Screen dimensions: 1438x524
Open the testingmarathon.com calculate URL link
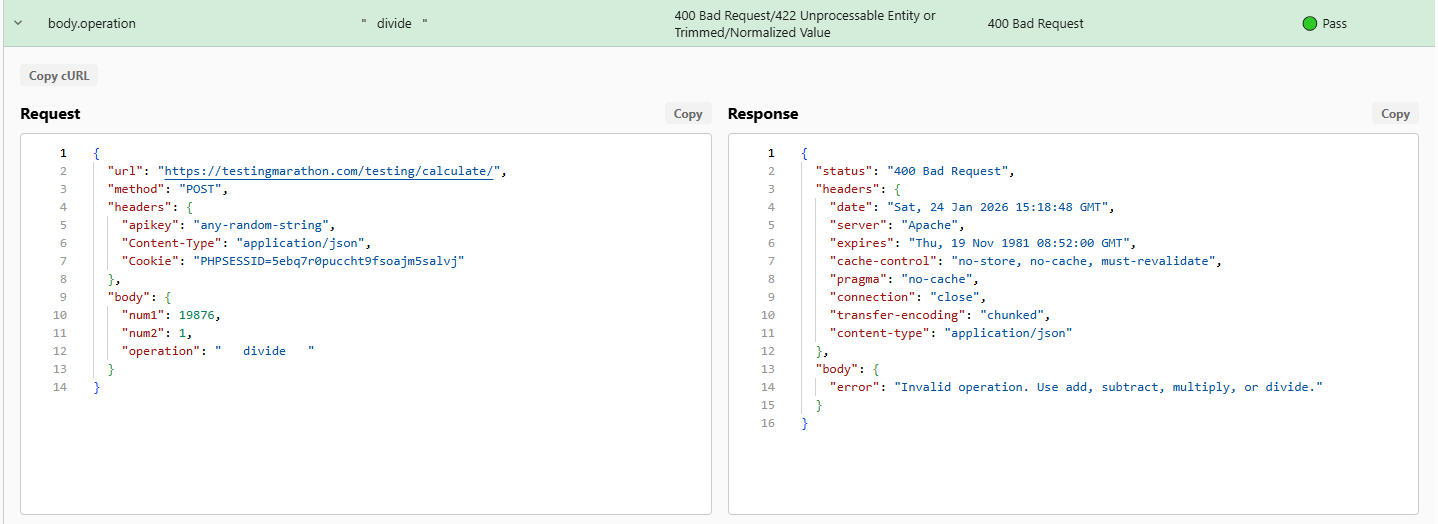click(x=329, y=171)
